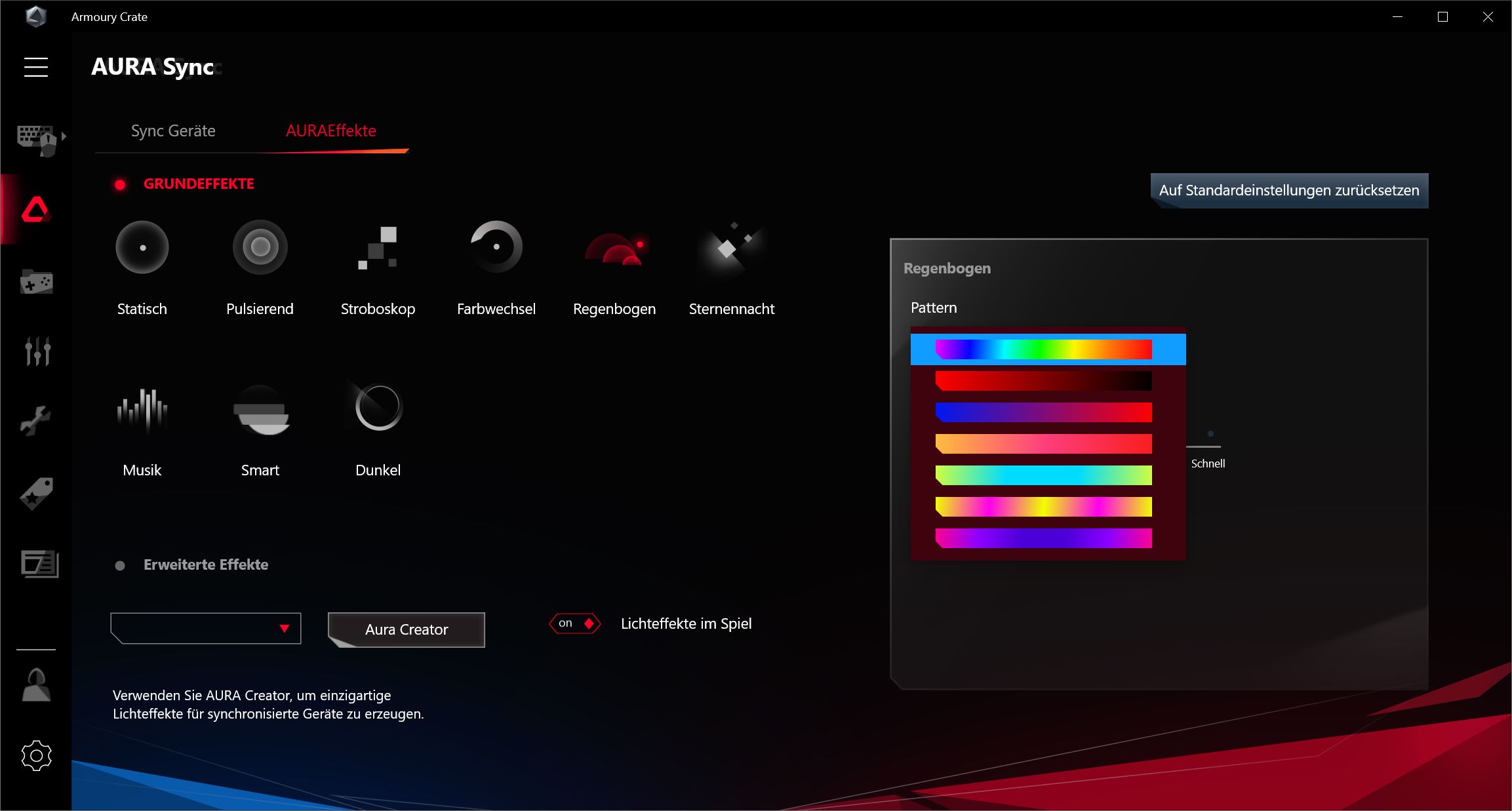Open the News sidebar icon
Viewport: 1512px width, 811px height.
point(39,564)
